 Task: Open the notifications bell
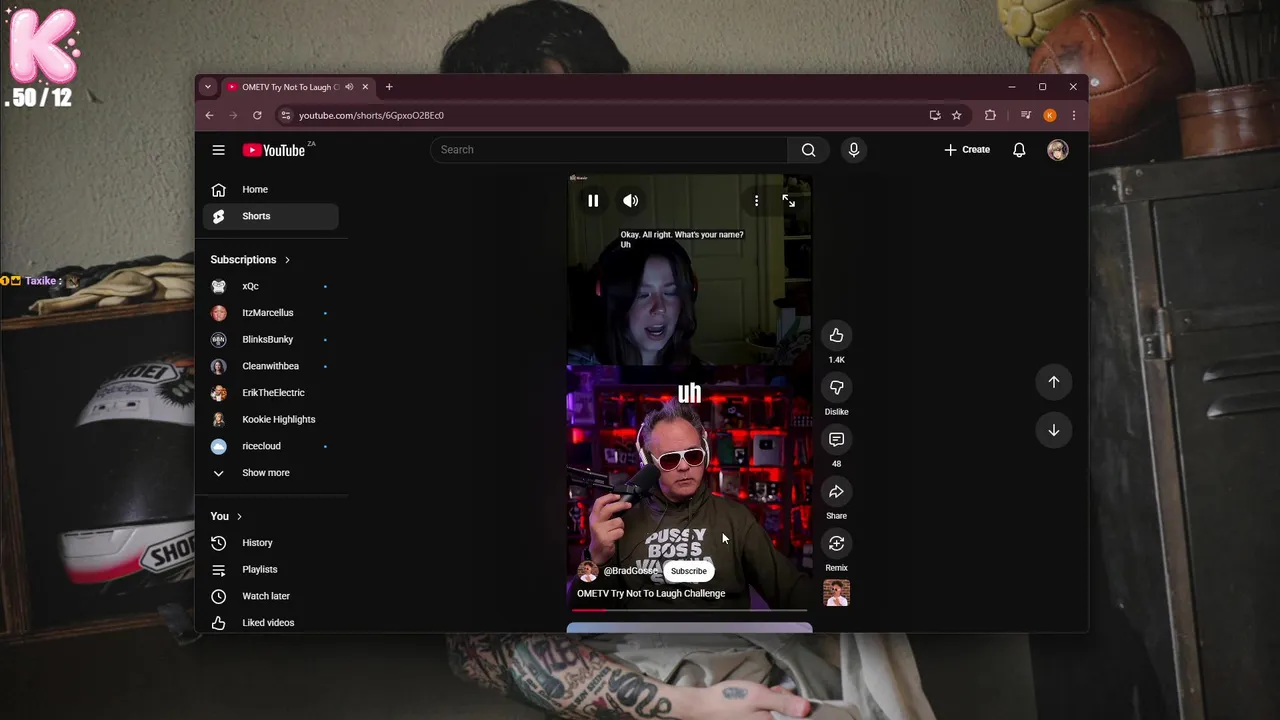point(1019,150)
